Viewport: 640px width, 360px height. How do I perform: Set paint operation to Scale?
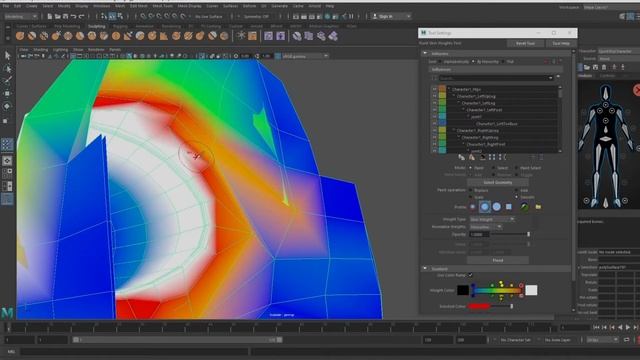pyautogui.click(x=471, y=197)
